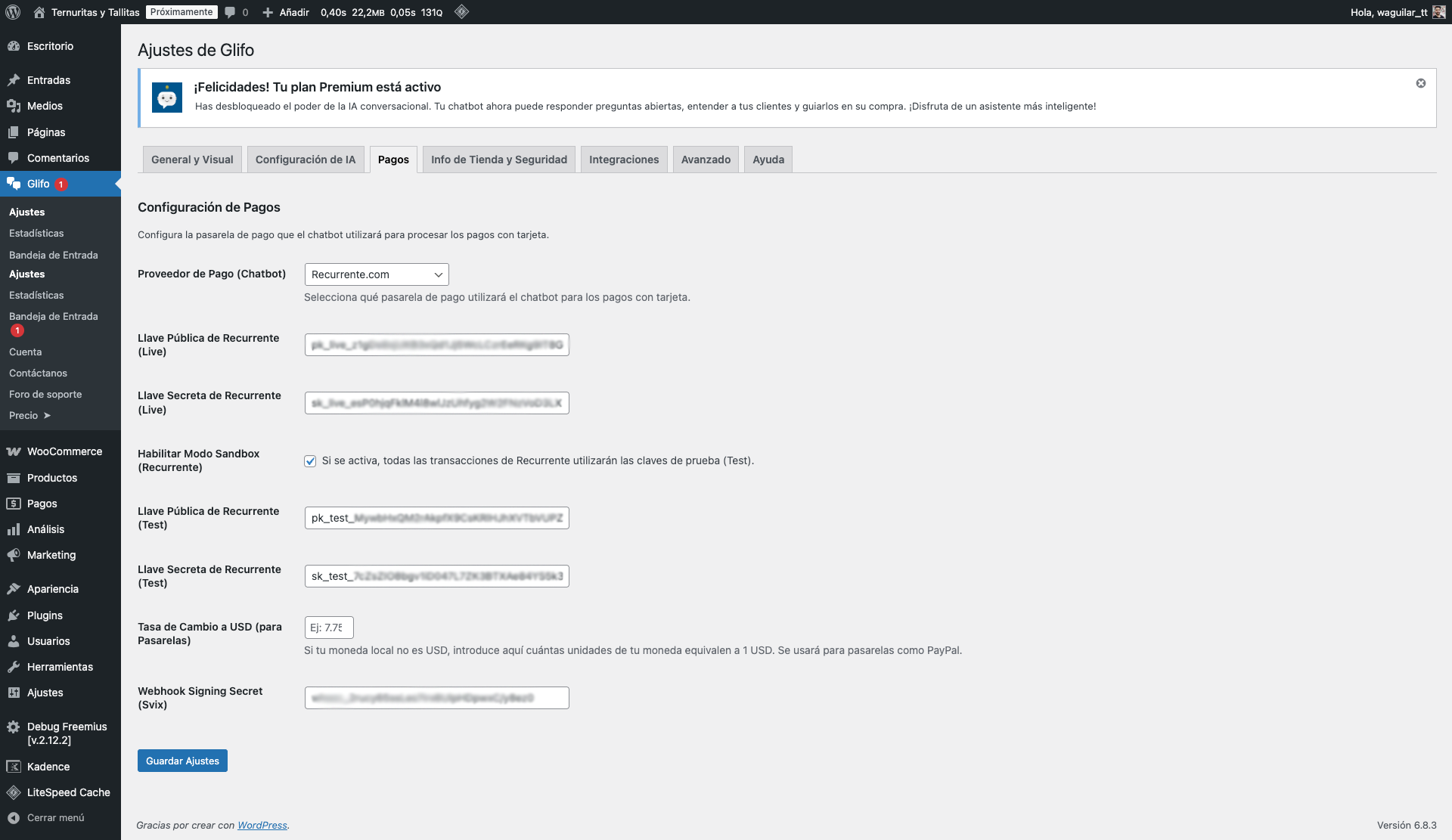Open Plugins from the sidebar
1452x840 pixels.
point(45,615)
